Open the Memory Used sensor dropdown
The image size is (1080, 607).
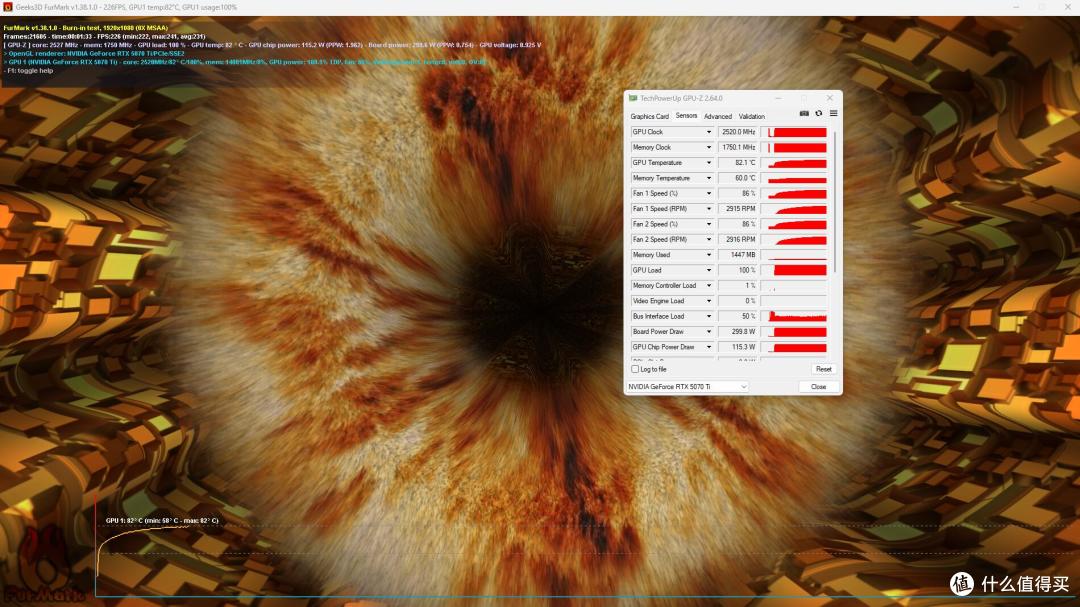coord(709,255)
